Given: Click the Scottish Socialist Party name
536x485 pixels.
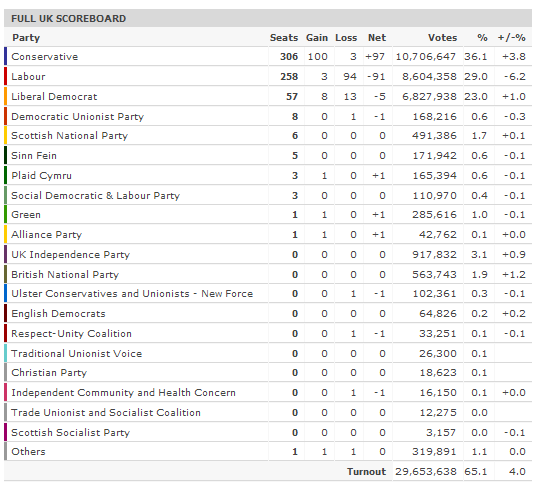Looking at the screenshot, I should click(x=70, y=433).
